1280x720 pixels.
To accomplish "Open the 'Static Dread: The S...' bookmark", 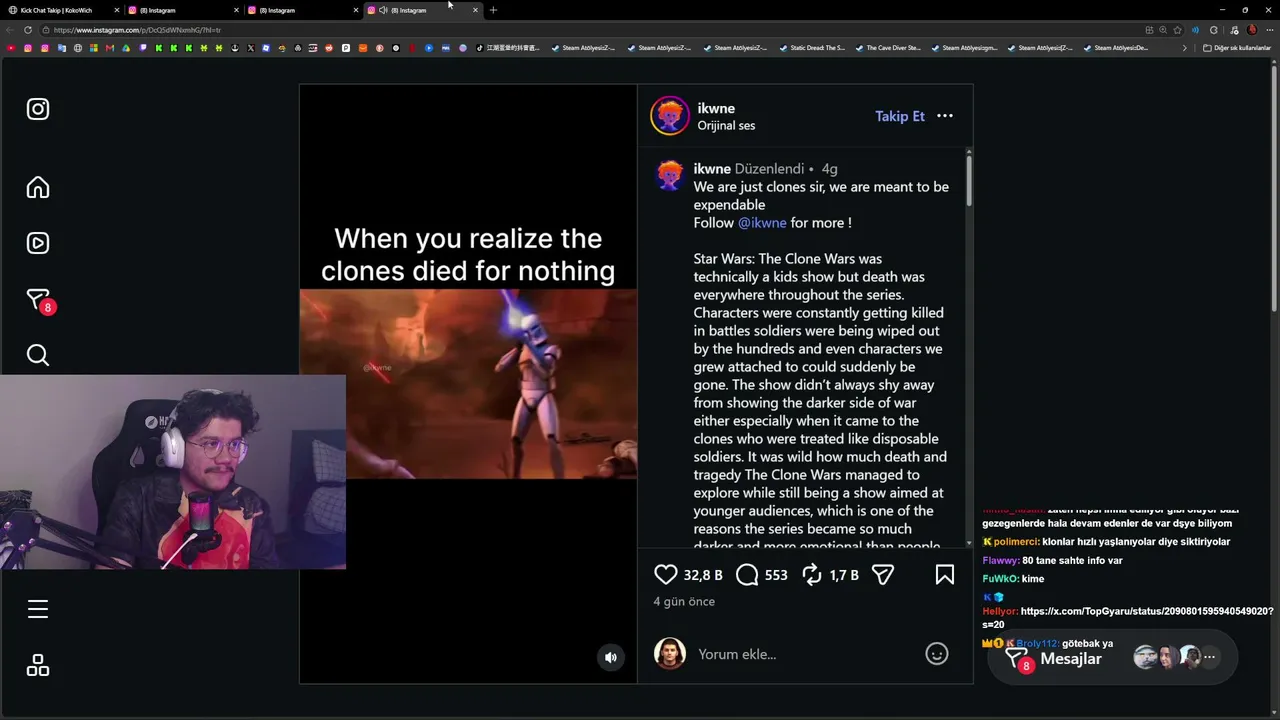I will click(x=812, y=48).
